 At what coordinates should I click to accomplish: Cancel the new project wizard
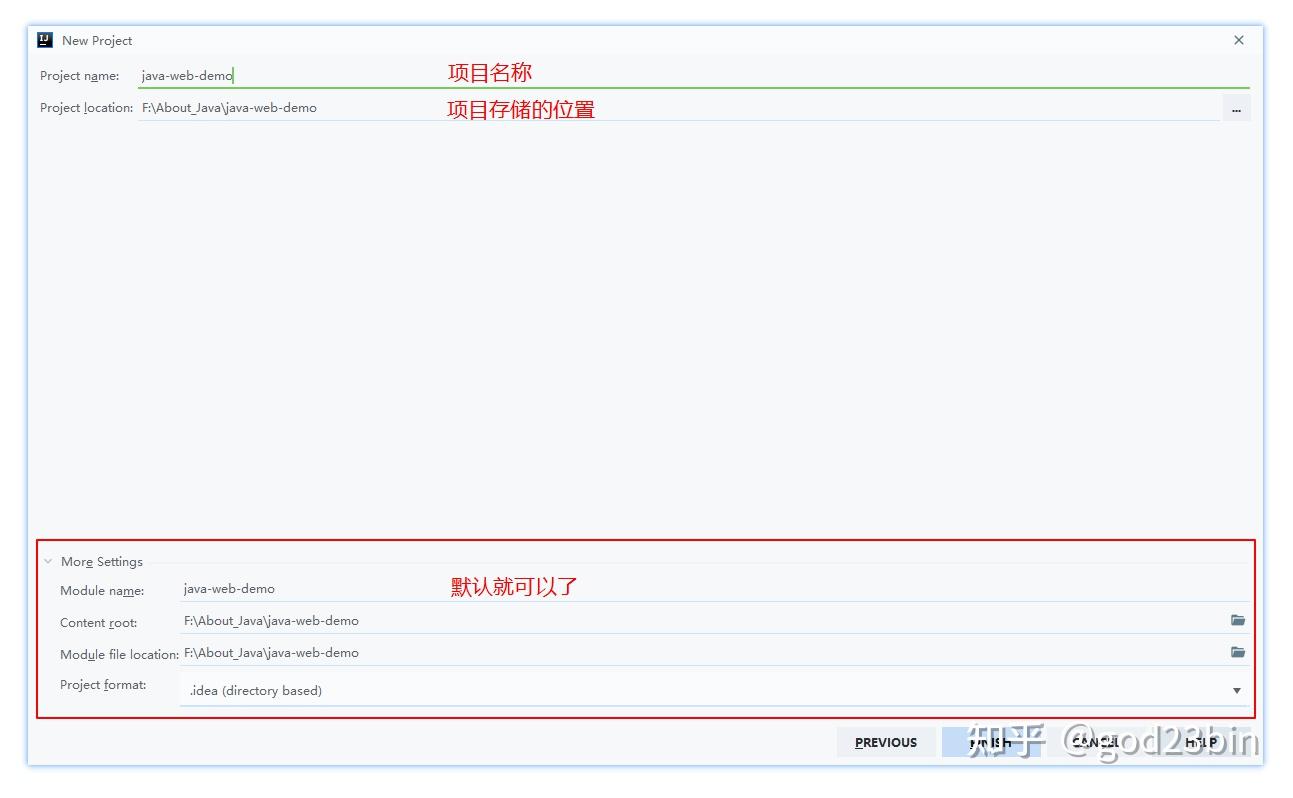(1096, 742)
